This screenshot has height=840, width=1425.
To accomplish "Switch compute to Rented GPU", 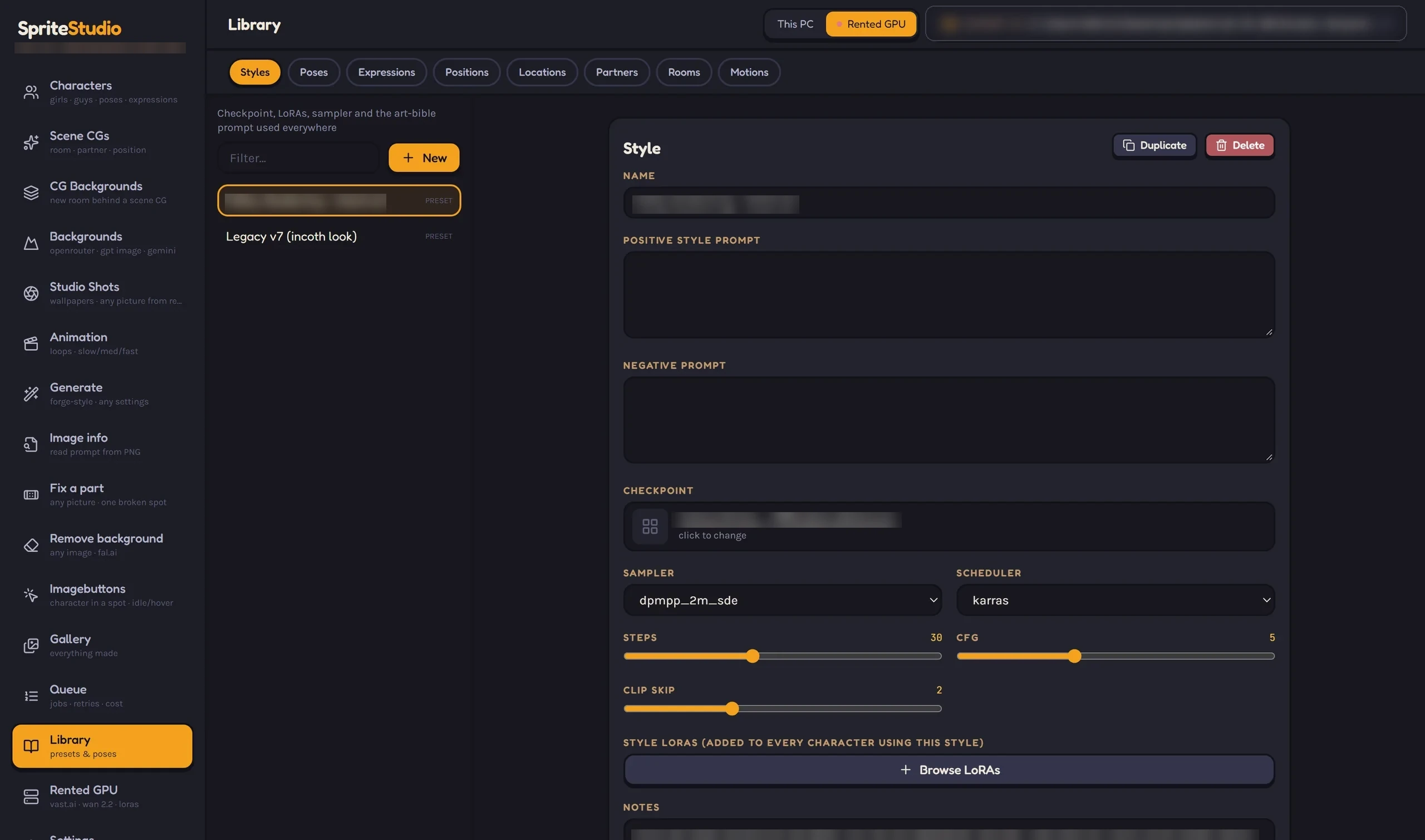I will click(871, 24).
